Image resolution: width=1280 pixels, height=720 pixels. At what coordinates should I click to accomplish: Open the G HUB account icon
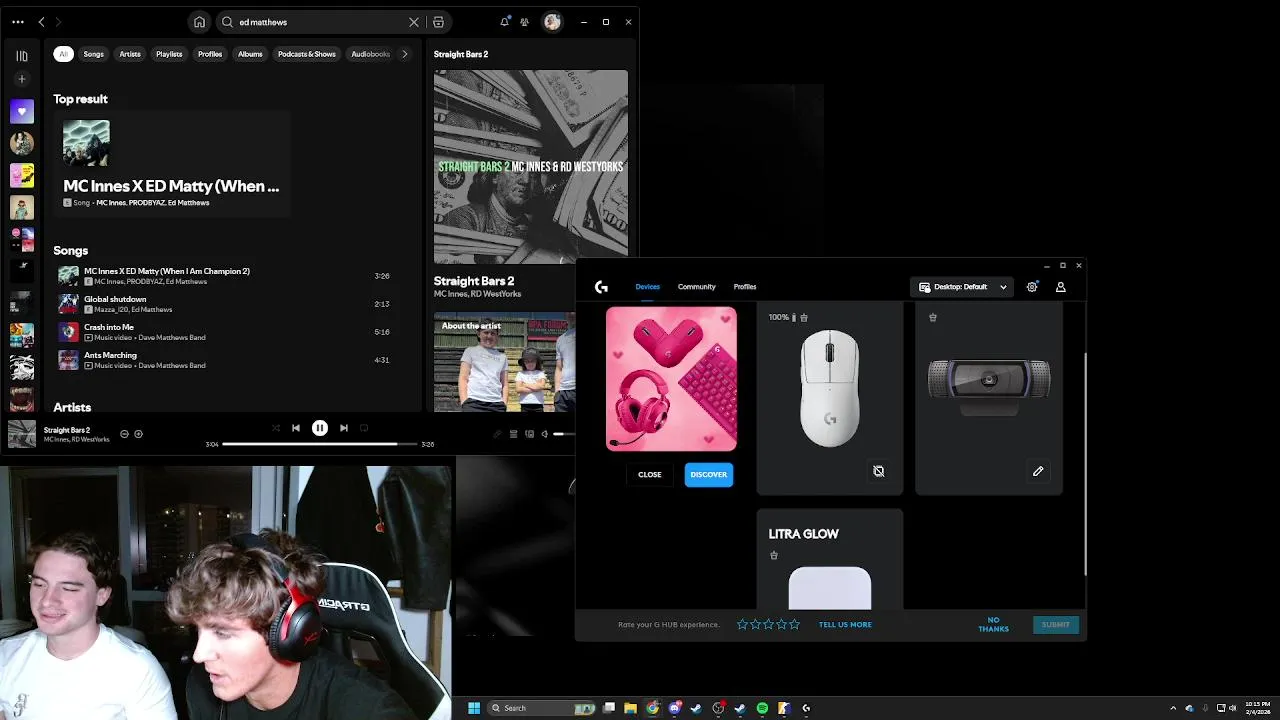(1061, 287)
